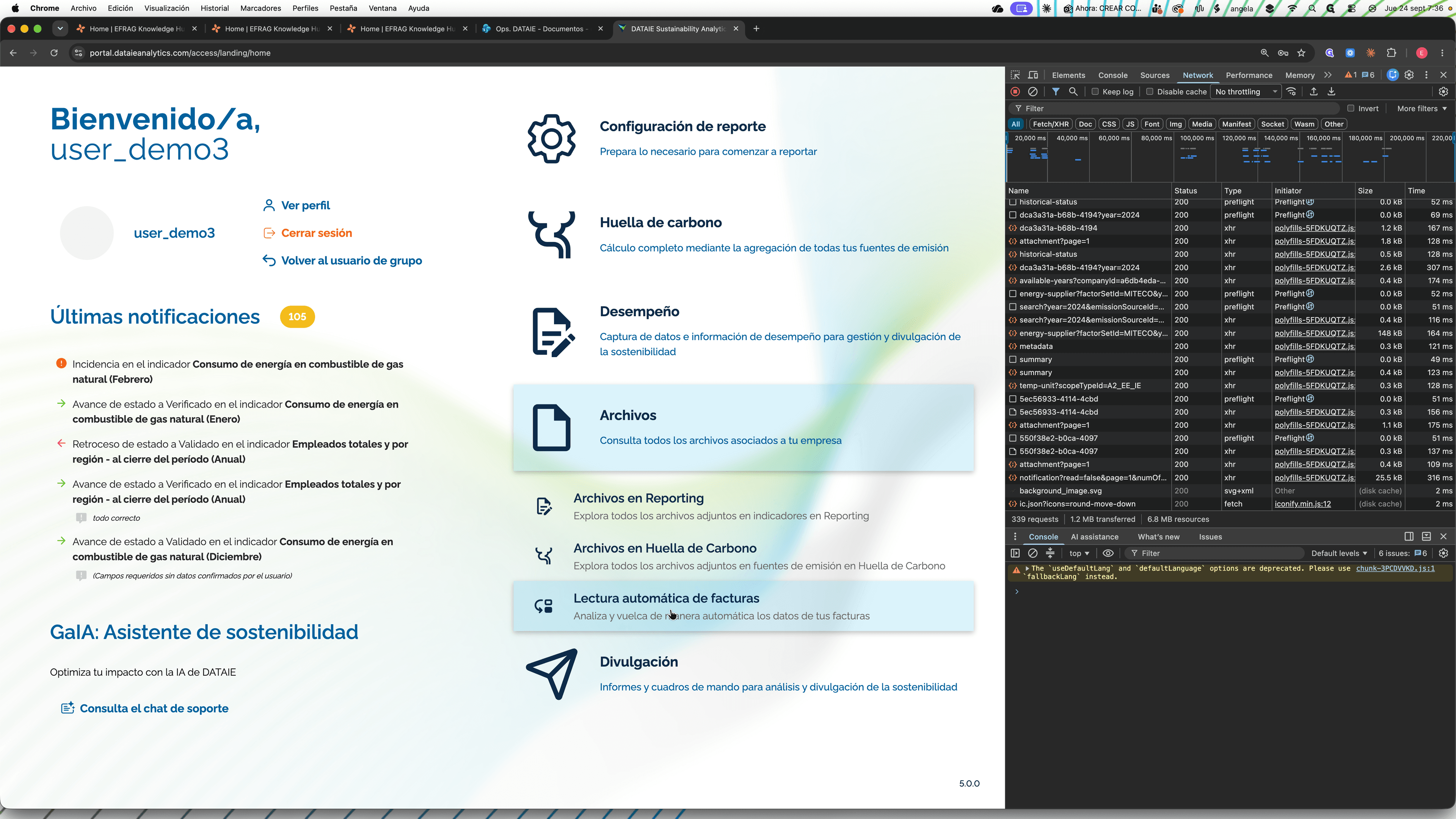The image size is (1456, 819).
Task: Reload the page in Chrome
Action: [54, 53]
